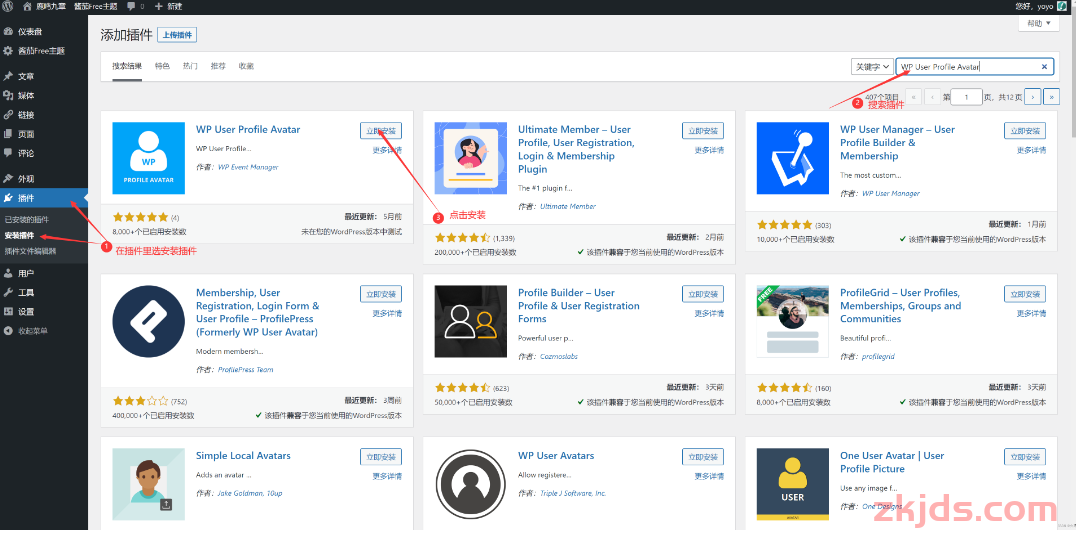Click the Profile Builder plugin icon
1076x541 pixels.
[471, 322]
